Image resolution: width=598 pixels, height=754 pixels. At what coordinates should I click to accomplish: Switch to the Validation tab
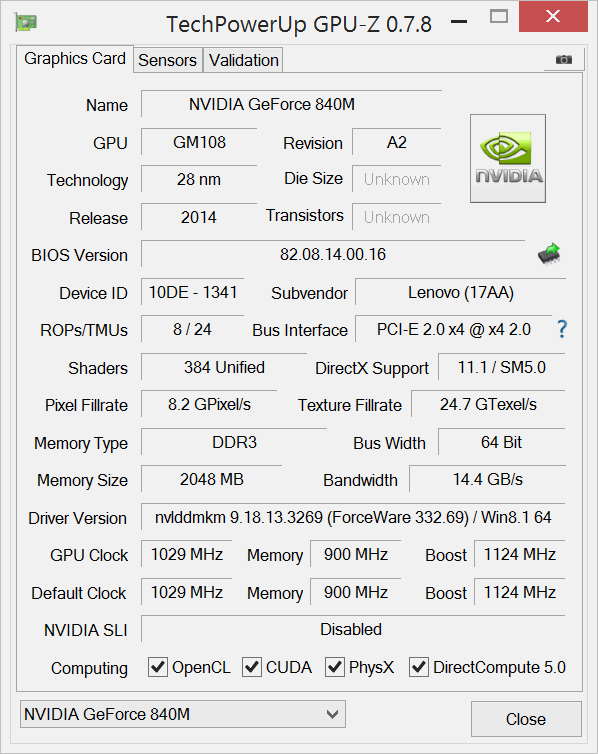coord(243,60)
